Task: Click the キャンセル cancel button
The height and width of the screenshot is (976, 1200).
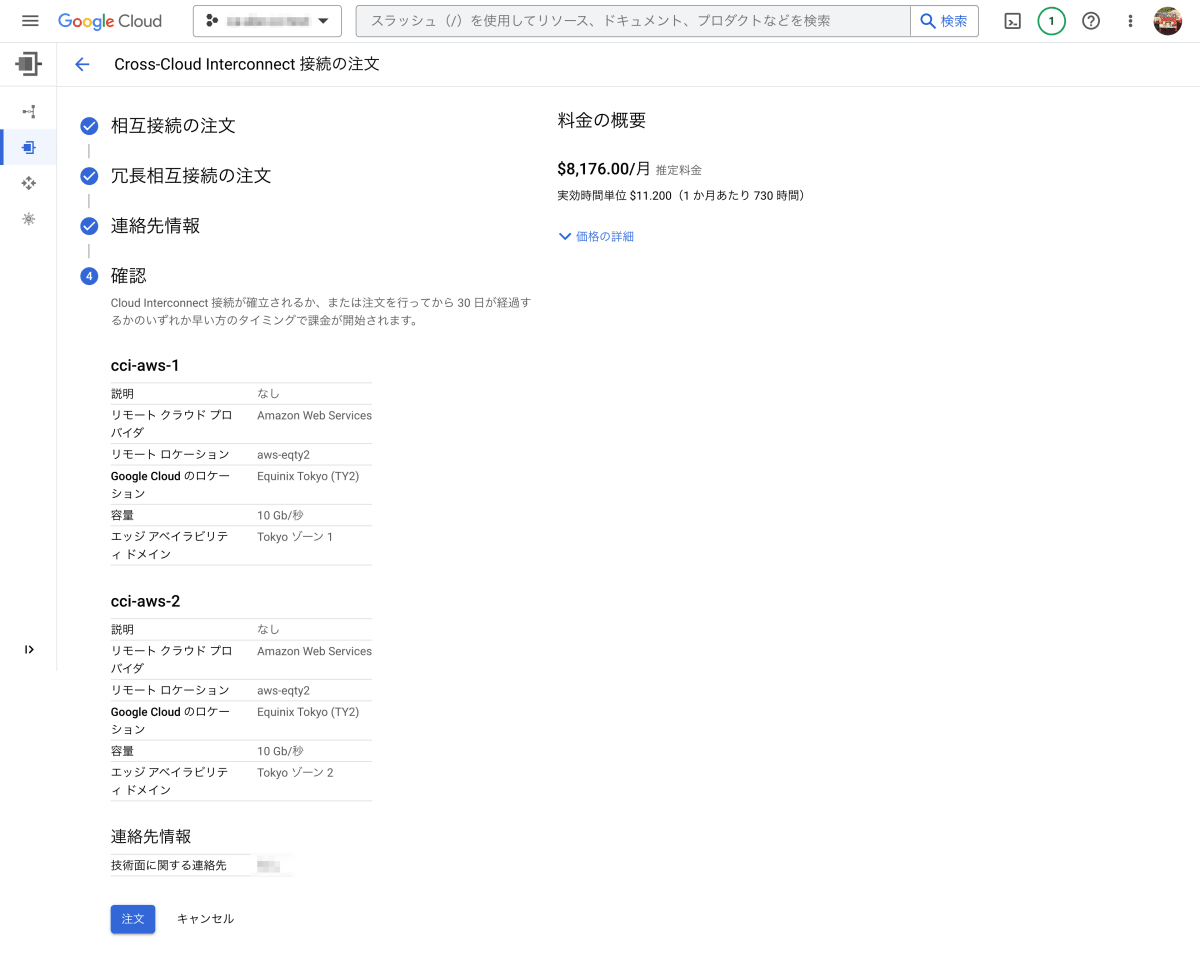Action: [205, 918]
